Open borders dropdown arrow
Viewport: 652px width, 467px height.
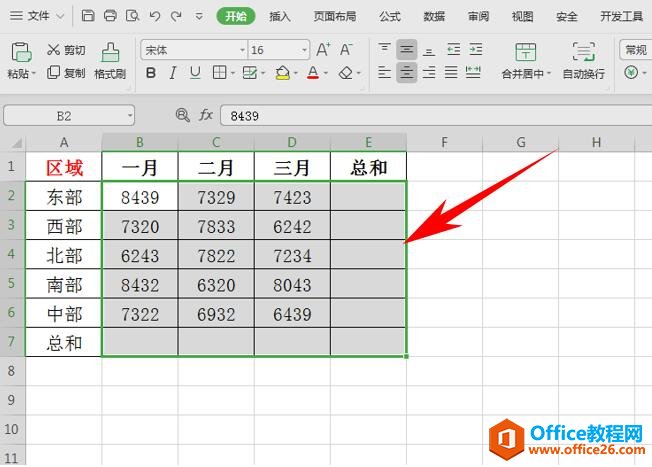(232, 74)
